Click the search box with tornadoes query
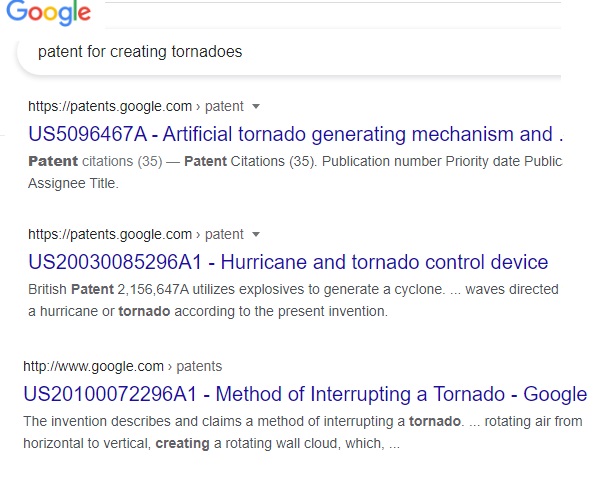 [288, 52]
